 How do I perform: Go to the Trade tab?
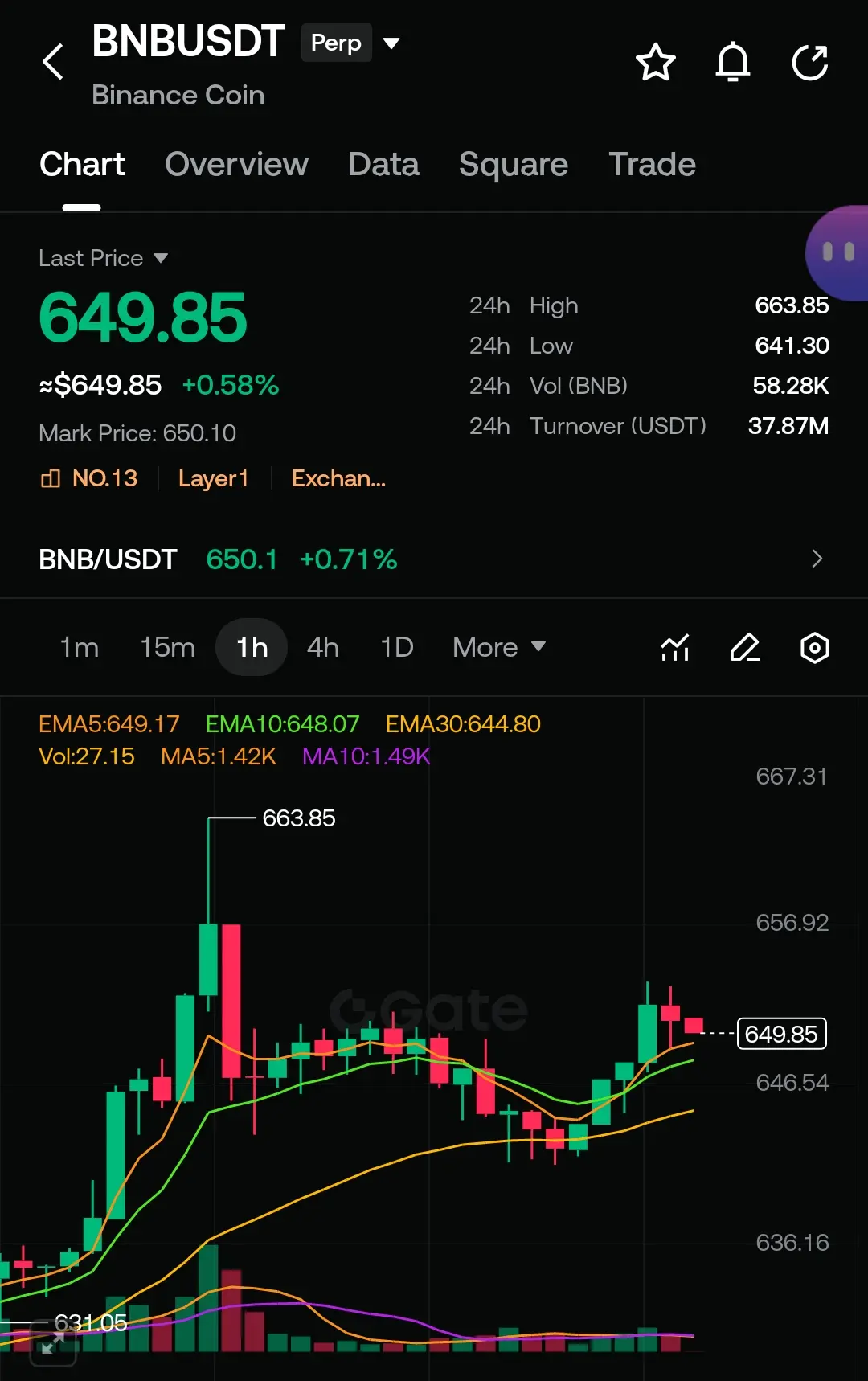652,164
